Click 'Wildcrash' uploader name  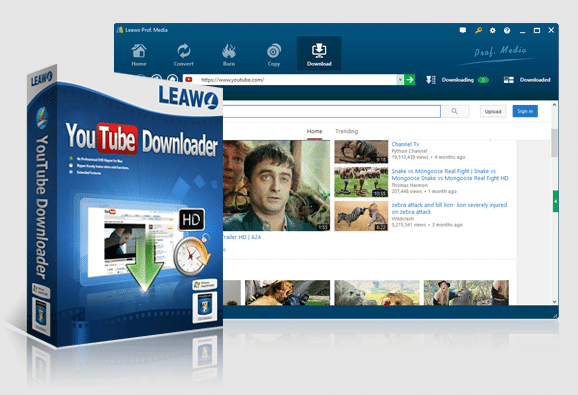click(x=403, y=219)
